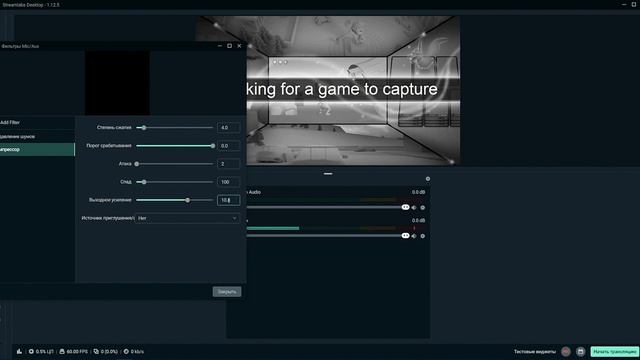
Task: Minimize the Streamlabs Desktop main window
Action: (x=624, y=4)
